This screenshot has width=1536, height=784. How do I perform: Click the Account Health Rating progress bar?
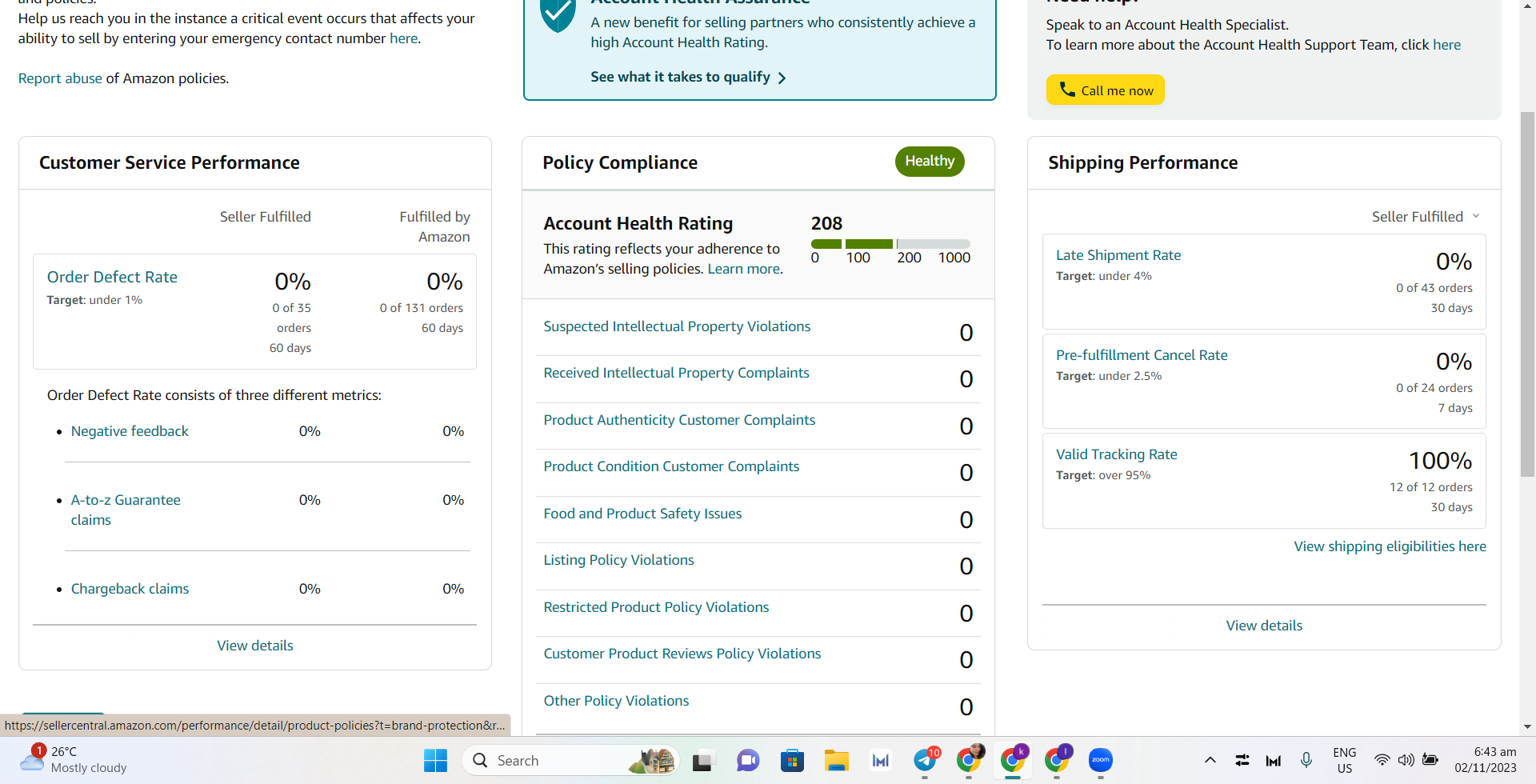[x=890, y=243]
